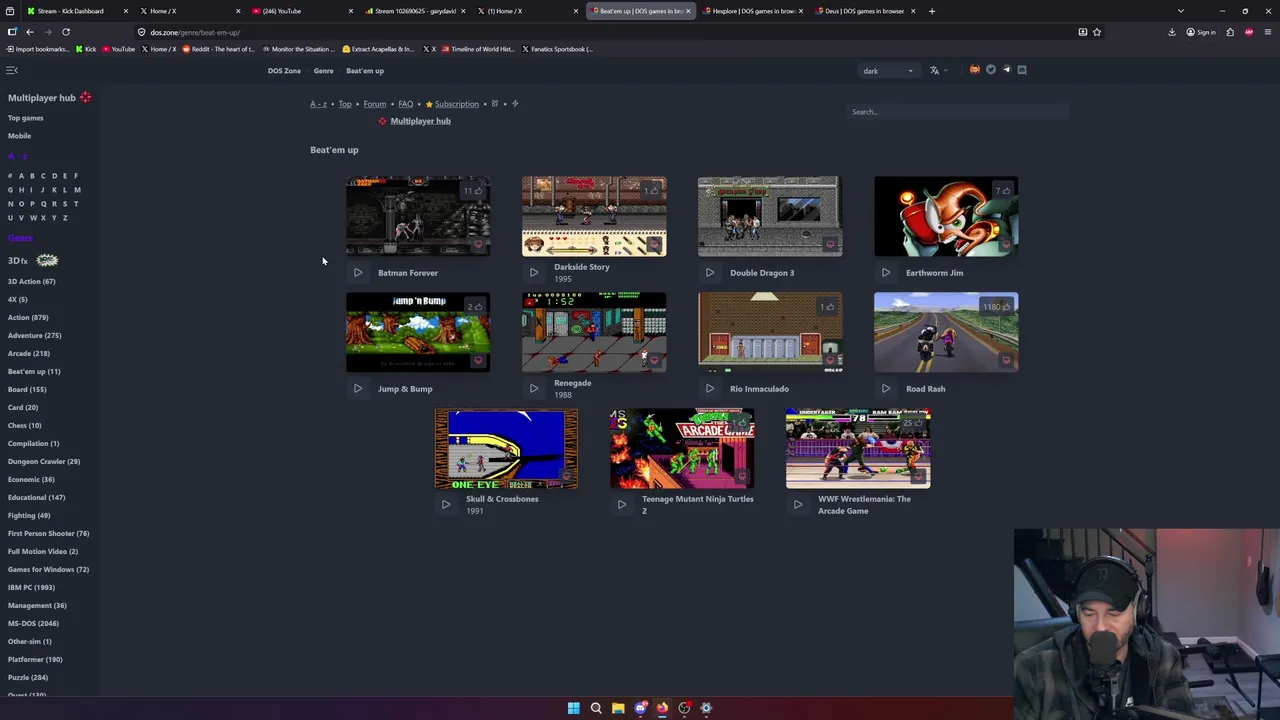Focus the site Search field
Screen dimensions: 1280x720
tap(957, 112)
